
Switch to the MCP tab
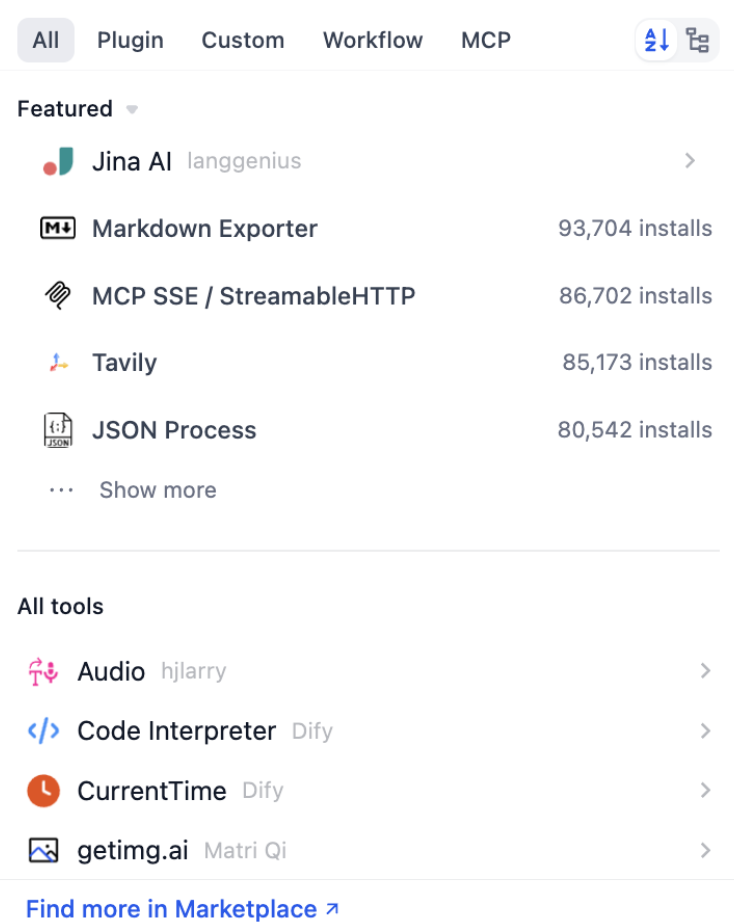coord(486,41)
